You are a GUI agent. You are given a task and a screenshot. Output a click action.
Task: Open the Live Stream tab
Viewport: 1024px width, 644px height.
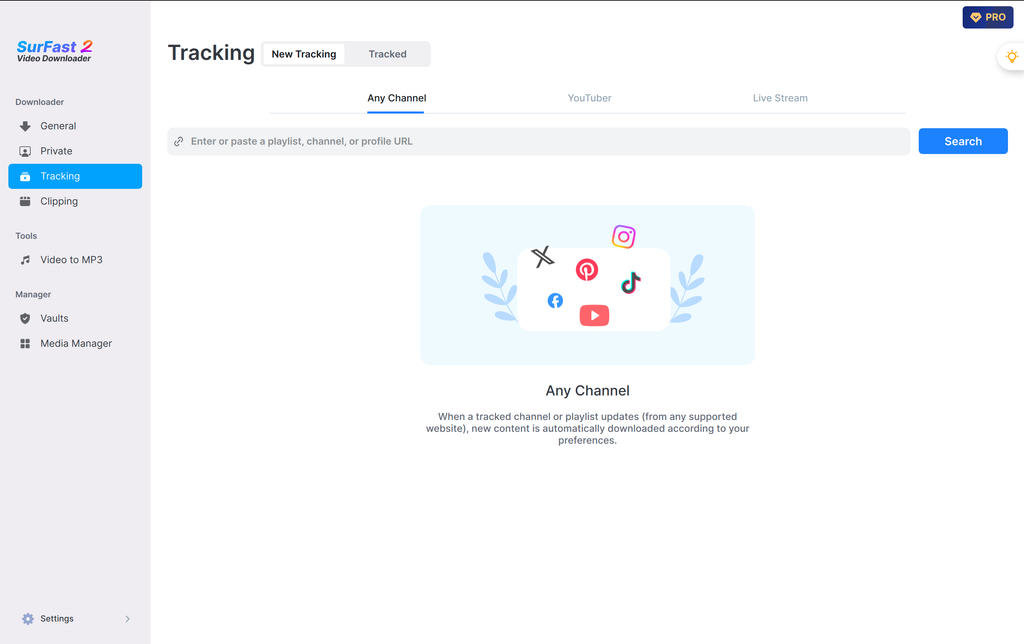coord(780,98)
